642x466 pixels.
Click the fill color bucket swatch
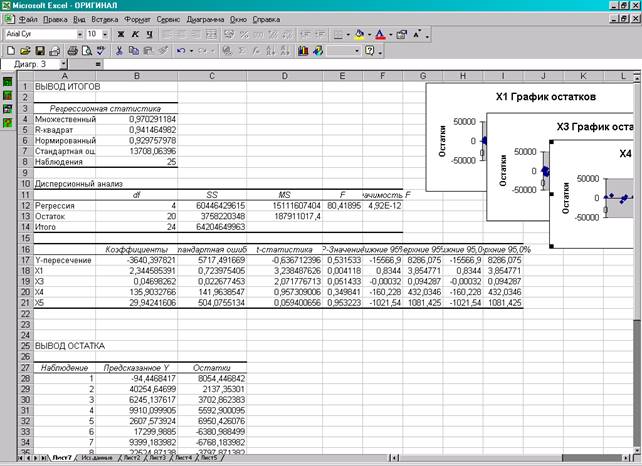coord(359,34)
